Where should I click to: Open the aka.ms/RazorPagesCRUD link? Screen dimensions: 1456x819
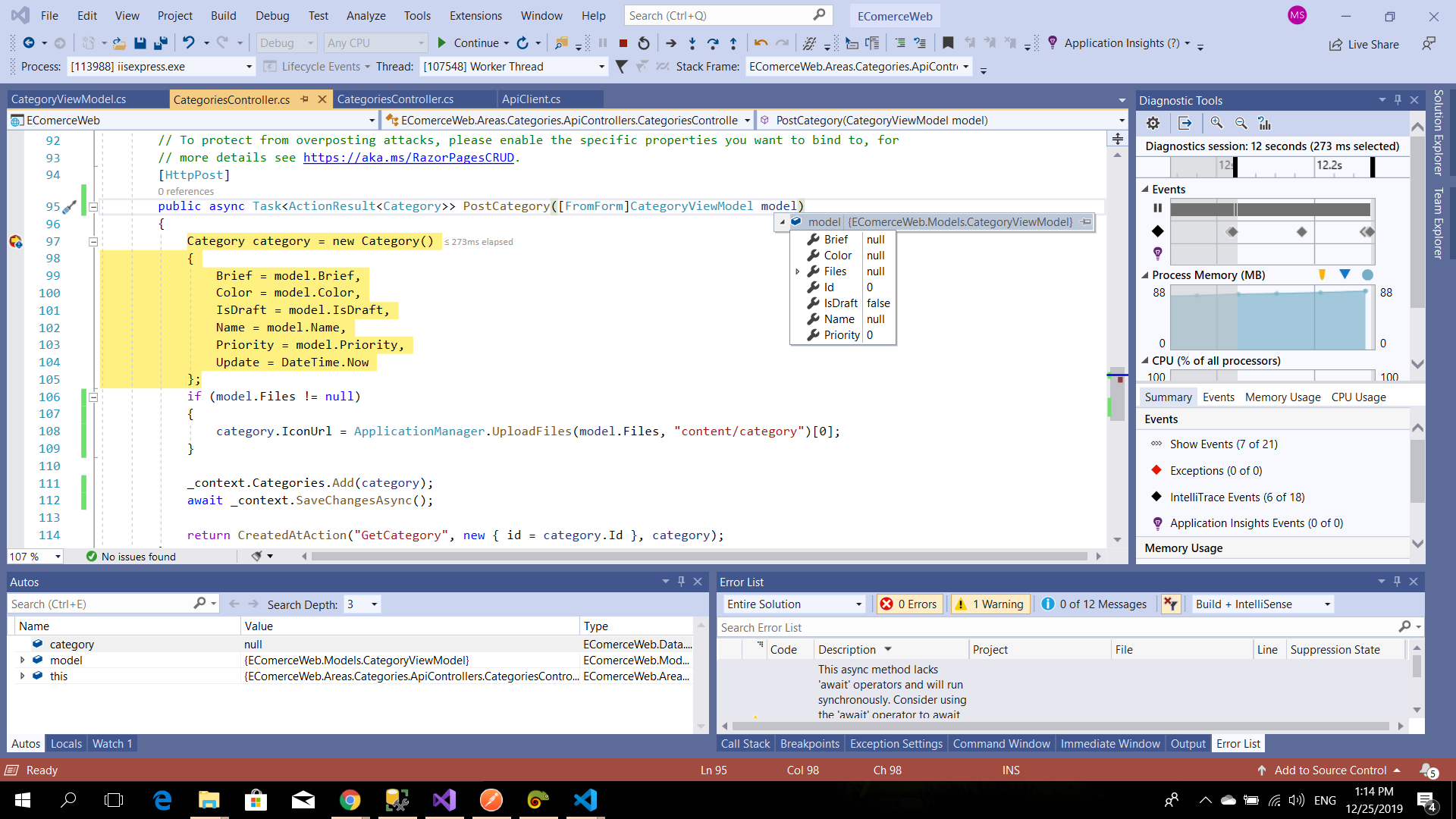(409, 158)
